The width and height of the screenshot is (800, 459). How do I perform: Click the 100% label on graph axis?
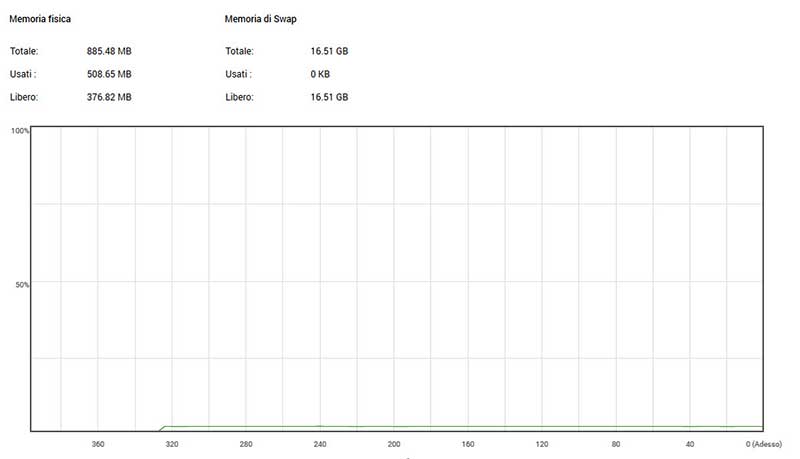point(19,131)
